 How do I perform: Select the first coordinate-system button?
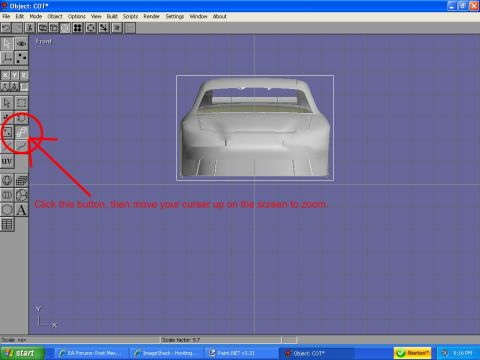tap(5, 87)
